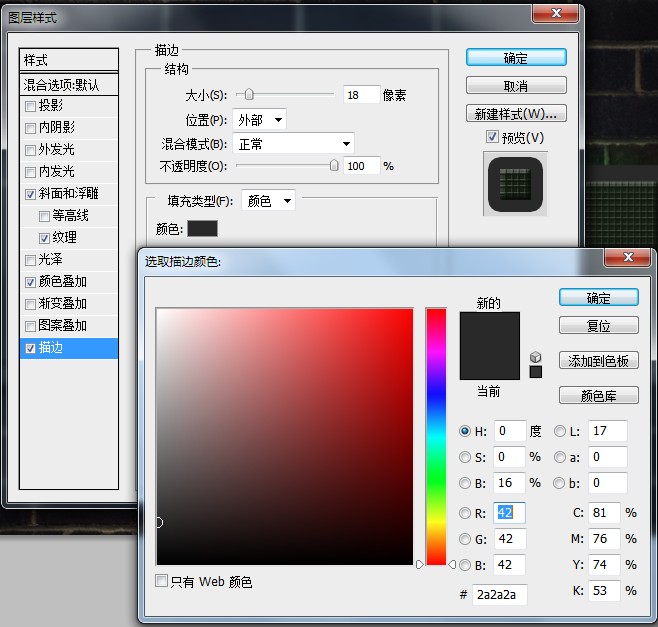Uncheck the 预览(V) preview checkbox
The height and width of the screenshot is (627, 658).
coord(492,136)
